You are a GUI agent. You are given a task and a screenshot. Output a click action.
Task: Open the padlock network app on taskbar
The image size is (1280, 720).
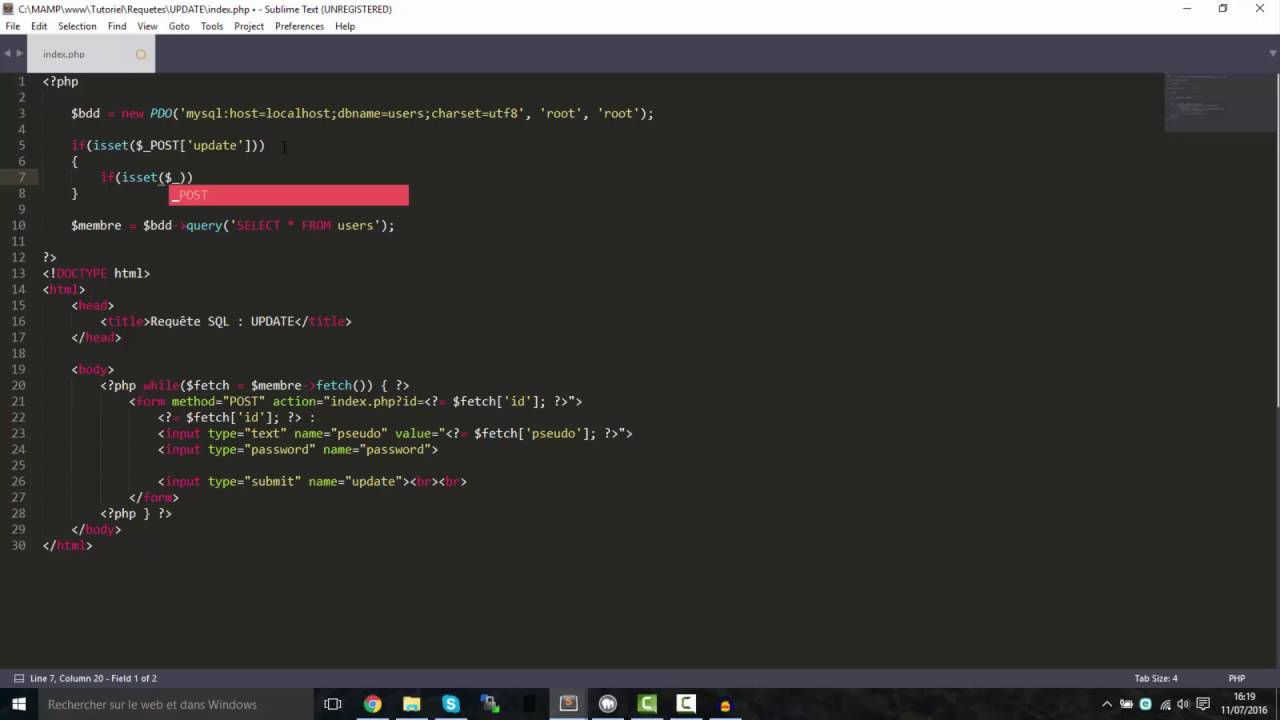pos(489,704)
